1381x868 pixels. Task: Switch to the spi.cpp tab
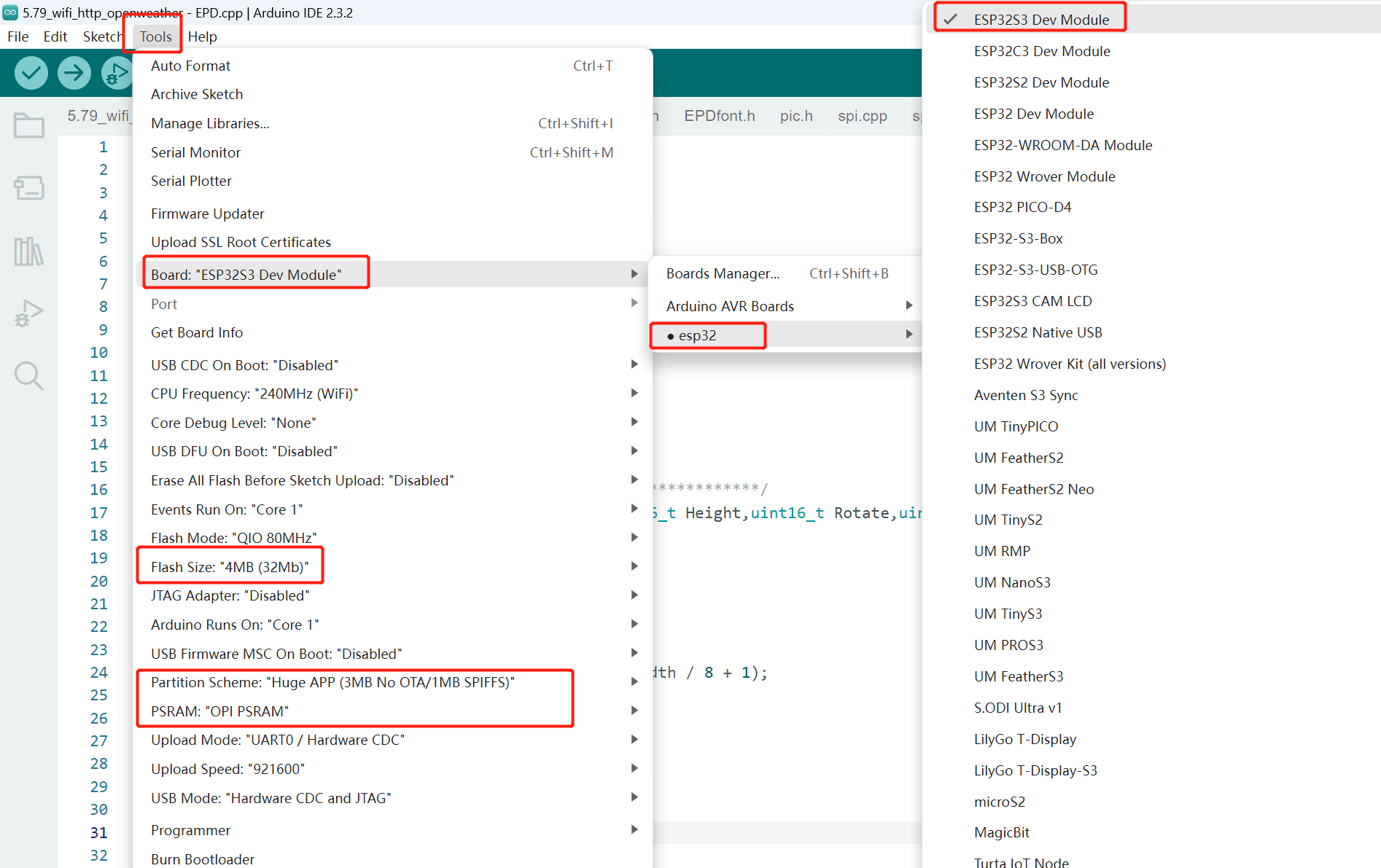point(863,116)
